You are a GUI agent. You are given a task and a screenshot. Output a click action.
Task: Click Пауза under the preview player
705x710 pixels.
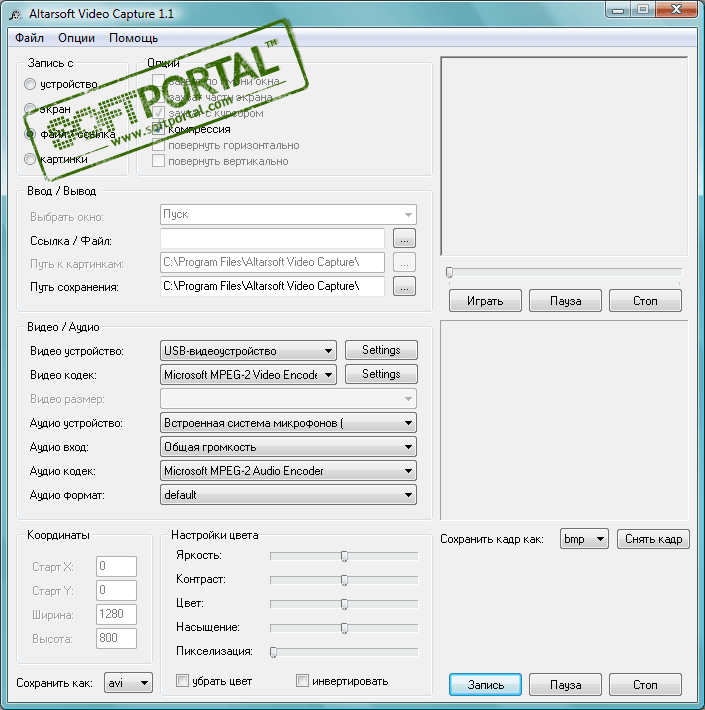click(x=566, y=301)
